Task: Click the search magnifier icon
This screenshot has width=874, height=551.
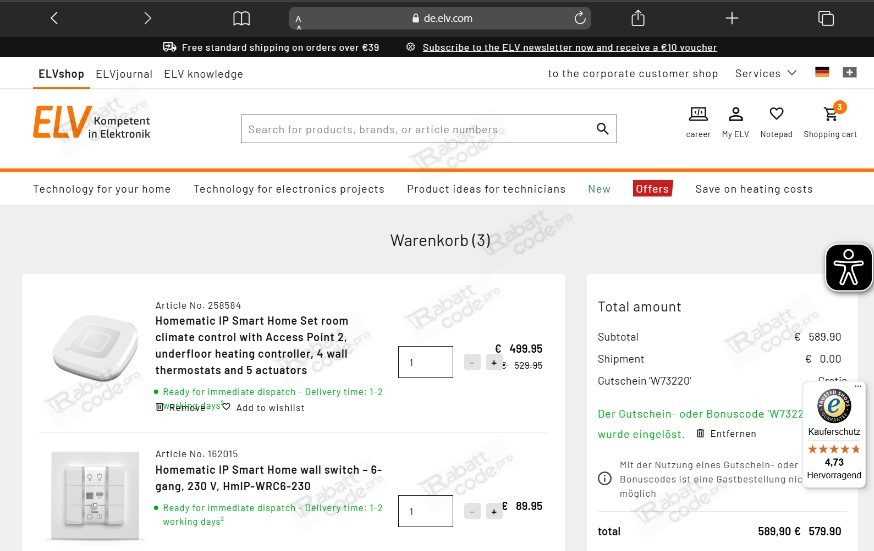Action: click(603, 129)
